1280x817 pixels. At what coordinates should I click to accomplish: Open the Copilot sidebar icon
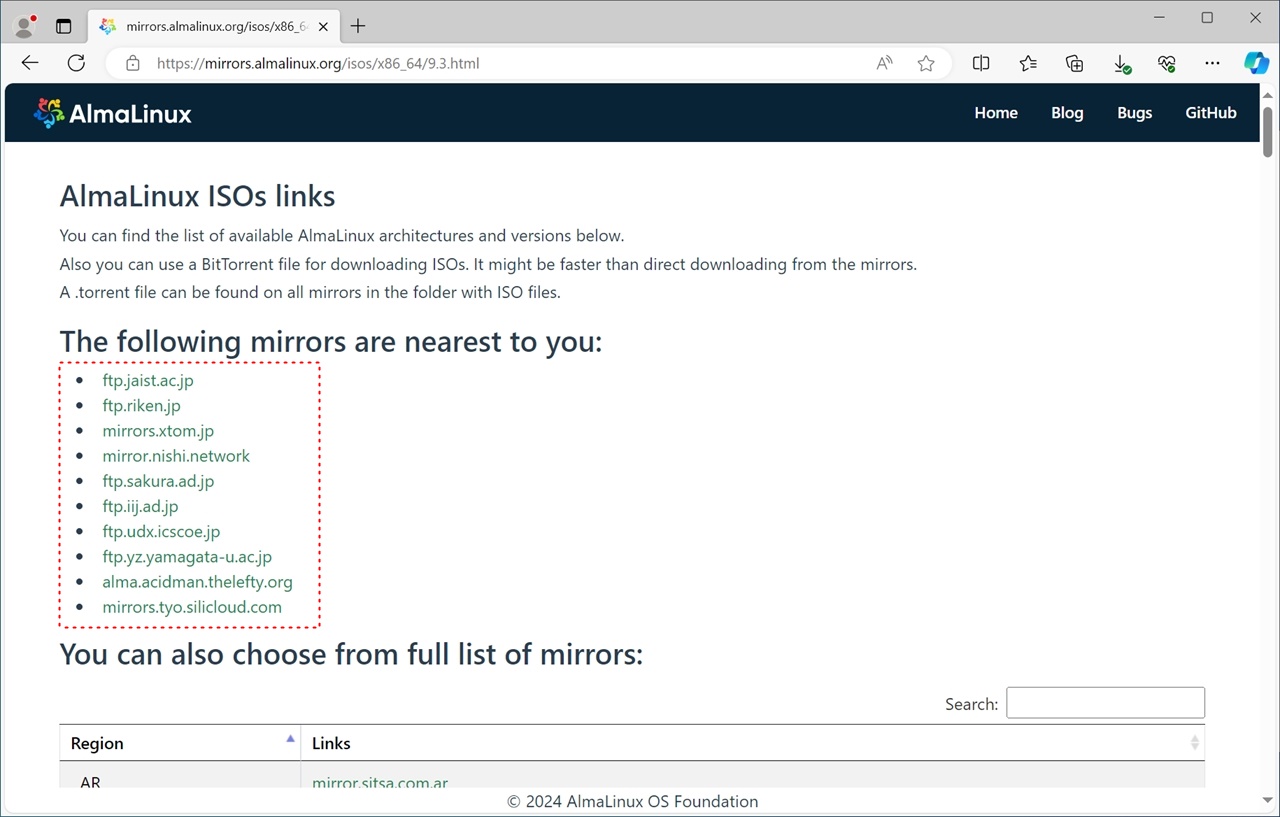click(x=1256, y=63)
